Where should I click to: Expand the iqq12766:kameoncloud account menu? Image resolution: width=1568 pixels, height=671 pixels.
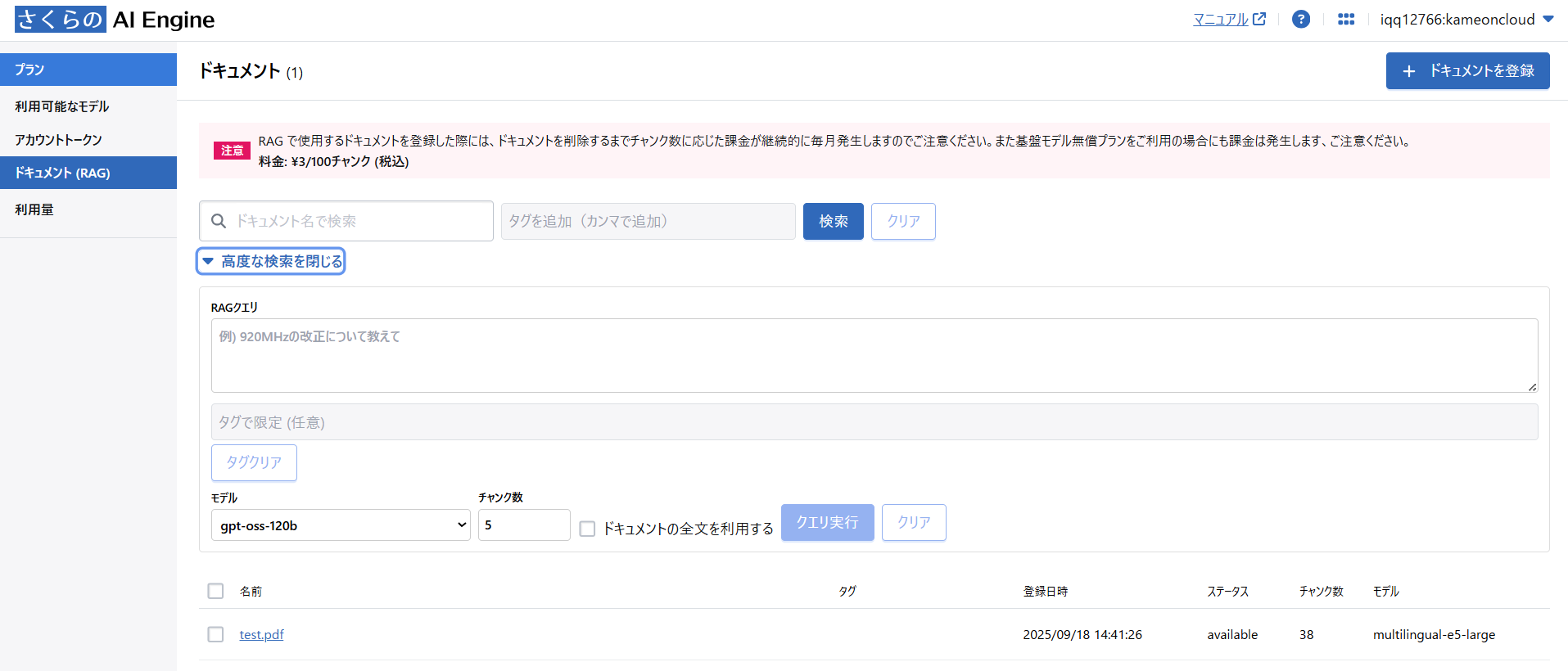tap(1466, 20)
